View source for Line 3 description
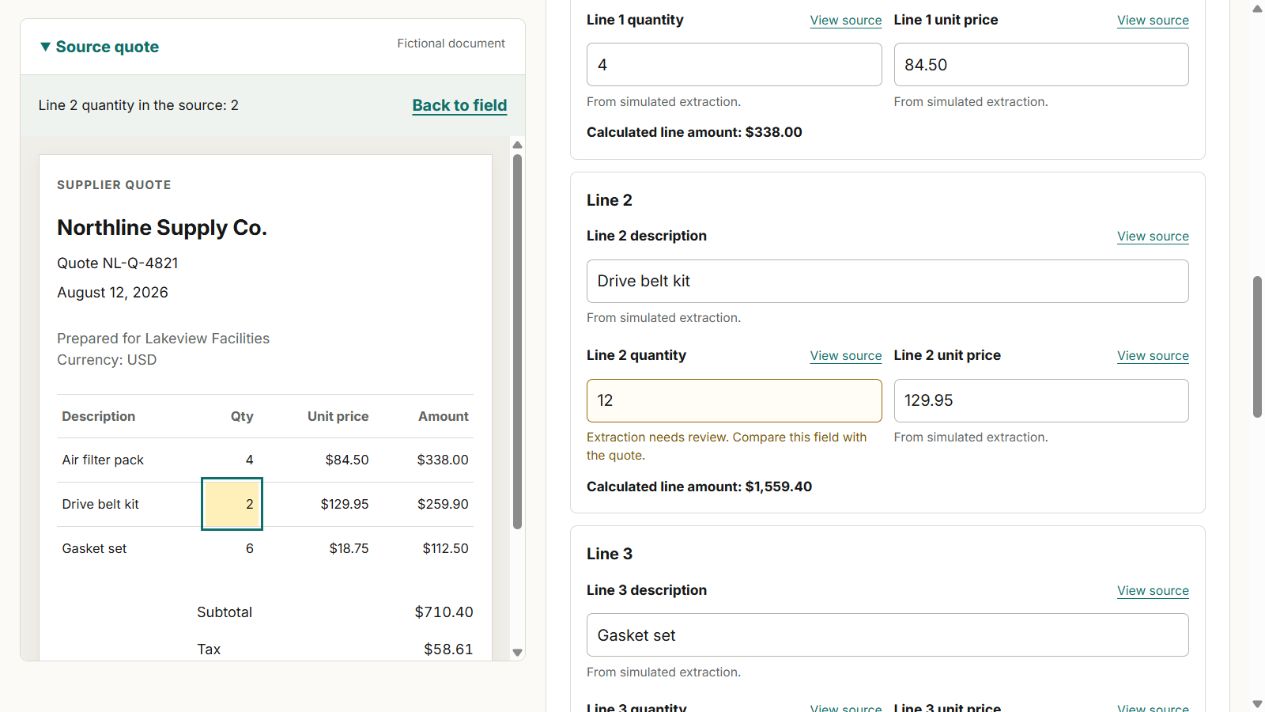This screenshot has width=1265, height=712. [1152, 591]
